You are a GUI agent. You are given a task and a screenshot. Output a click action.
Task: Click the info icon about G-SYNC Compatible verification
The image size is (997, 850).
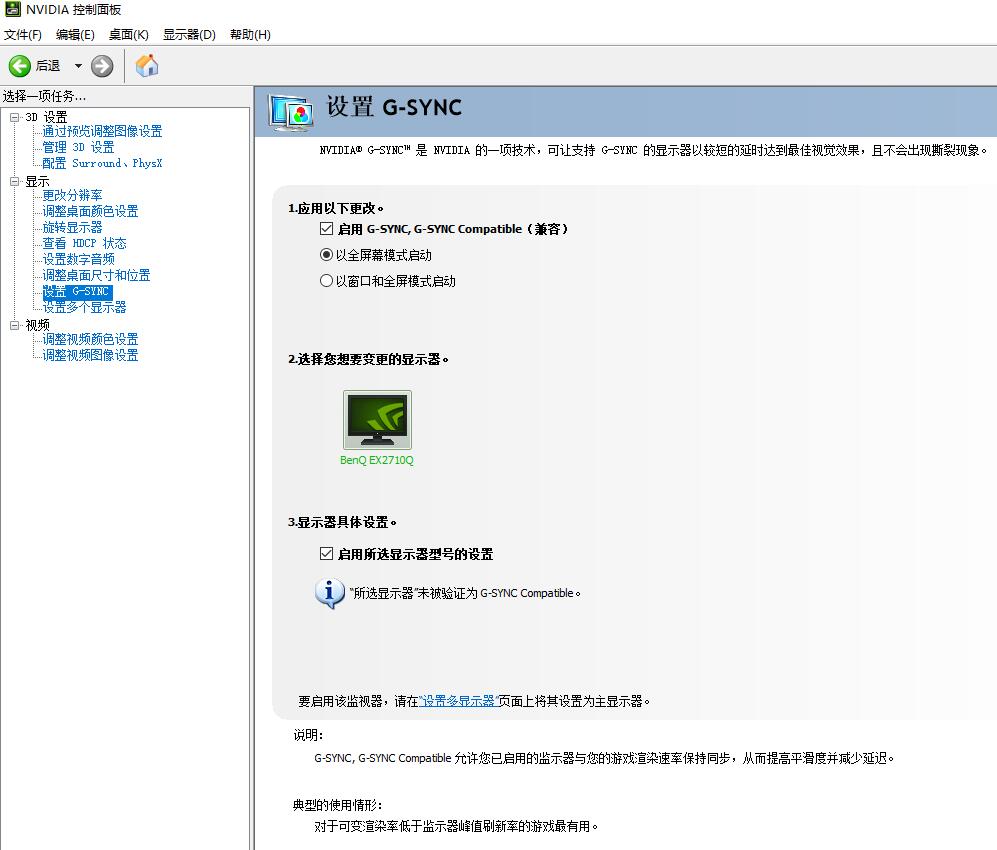pyautogui.click(x=331, y=592)
